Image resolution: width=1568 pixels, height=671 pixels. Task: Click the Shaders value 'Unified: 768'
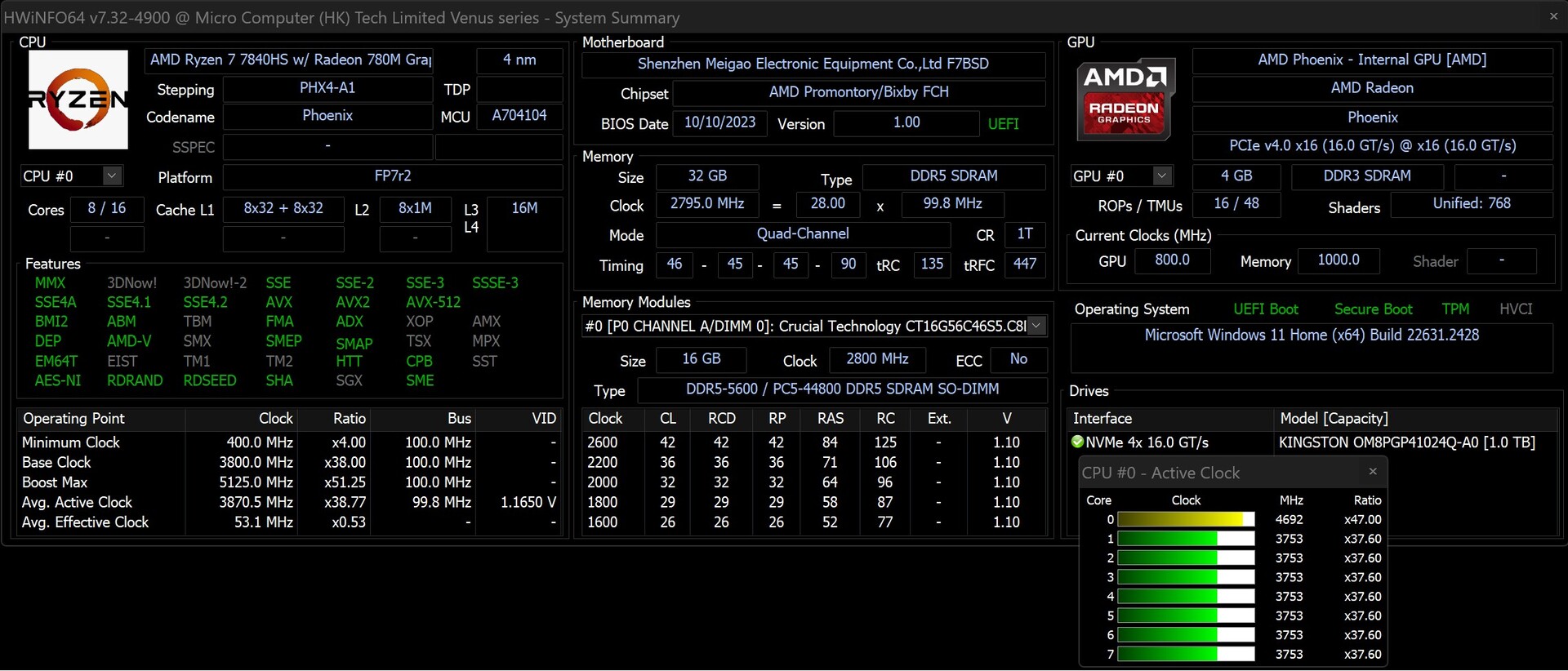pos(1472,204)
